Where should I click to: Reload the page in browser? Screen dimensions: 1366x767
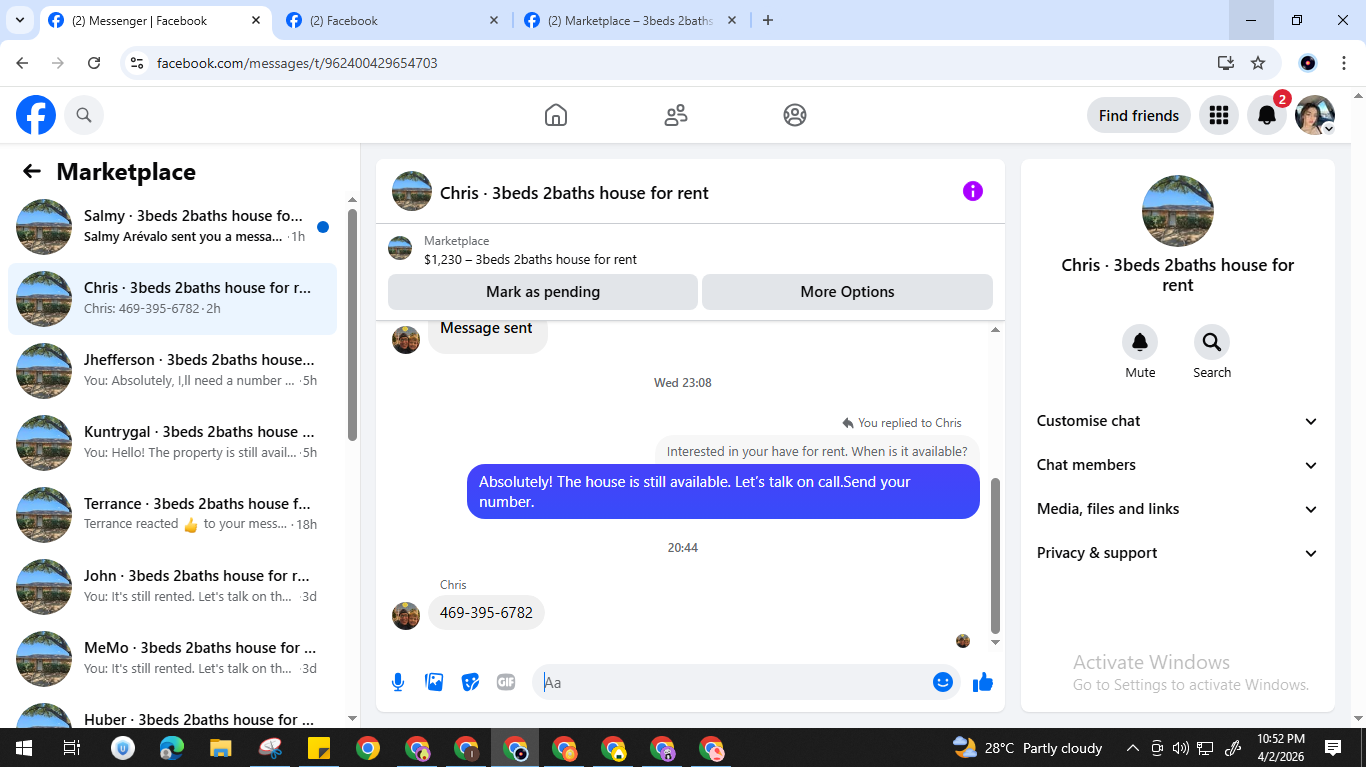coord(94,63)
